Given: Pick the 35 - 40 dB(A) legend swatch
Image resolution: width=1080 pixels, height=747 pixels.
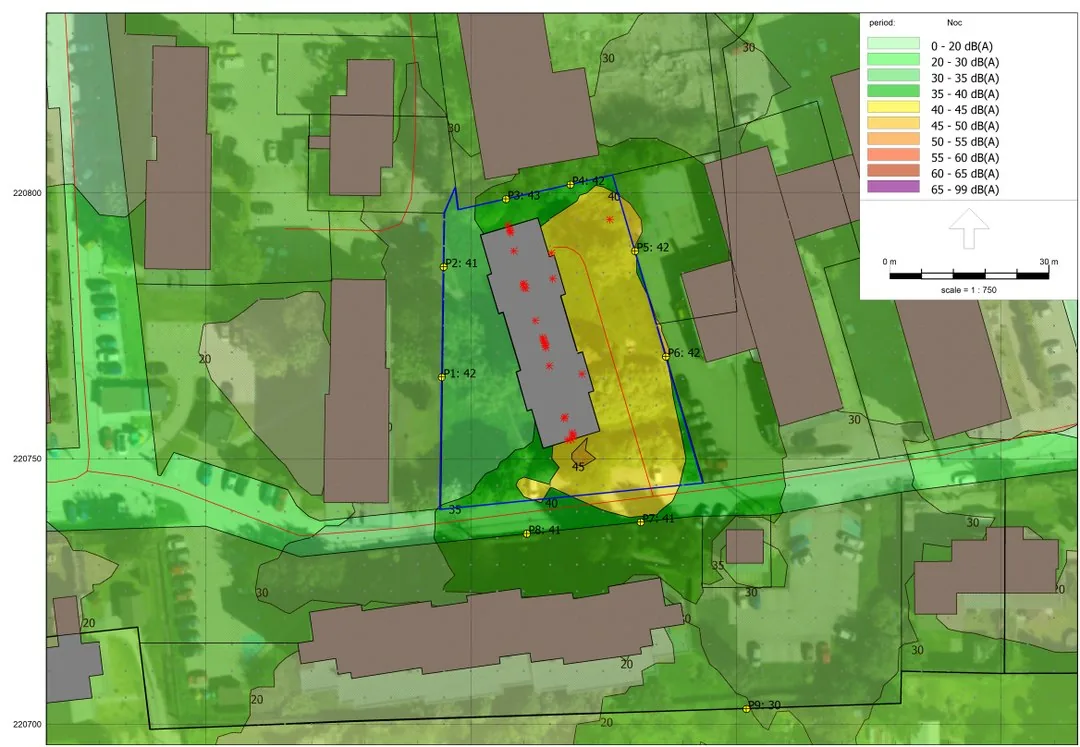Looking at the screenshot, I should pos(893,91).
